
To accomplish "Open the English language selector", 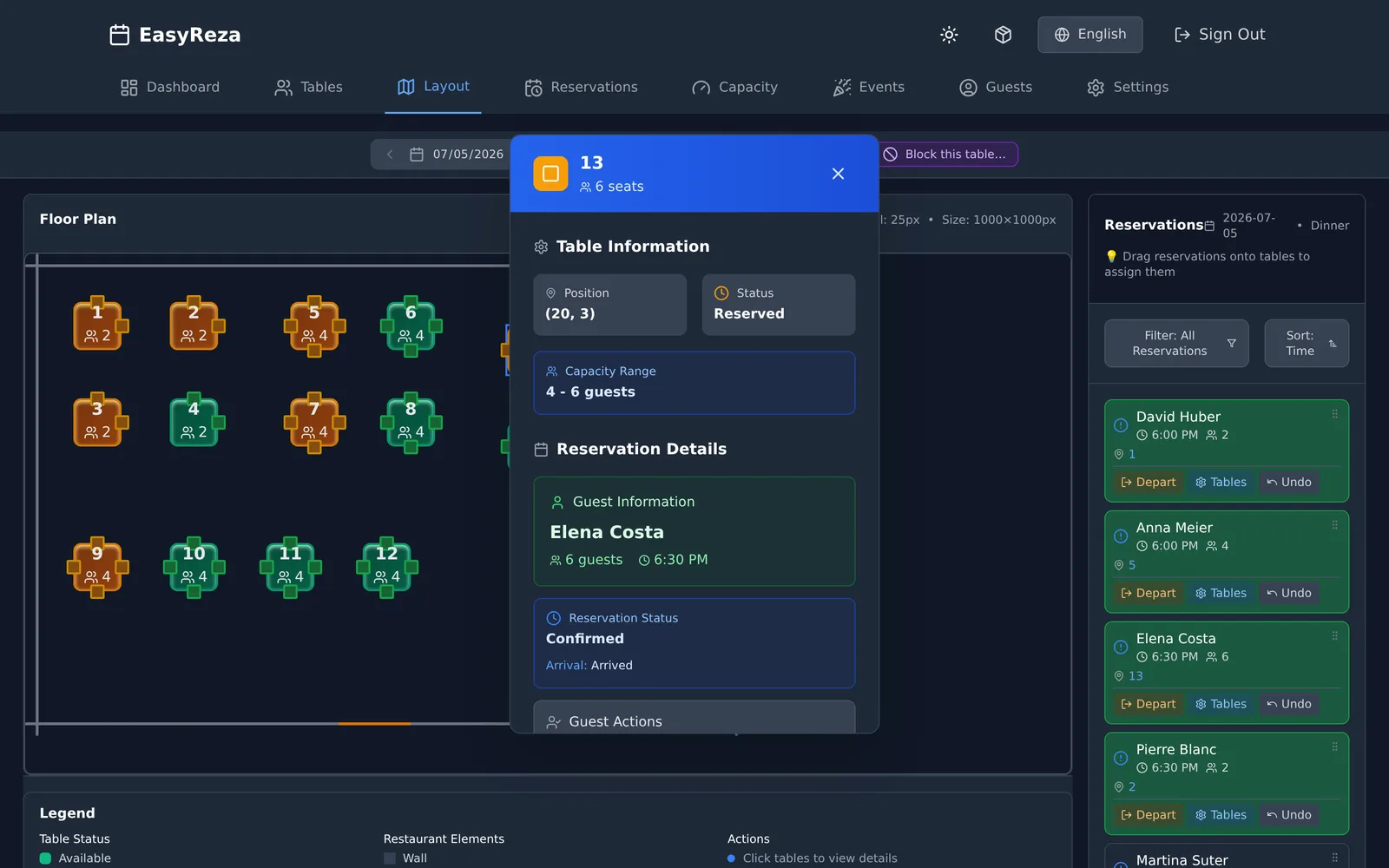I will pos(1090,35).
